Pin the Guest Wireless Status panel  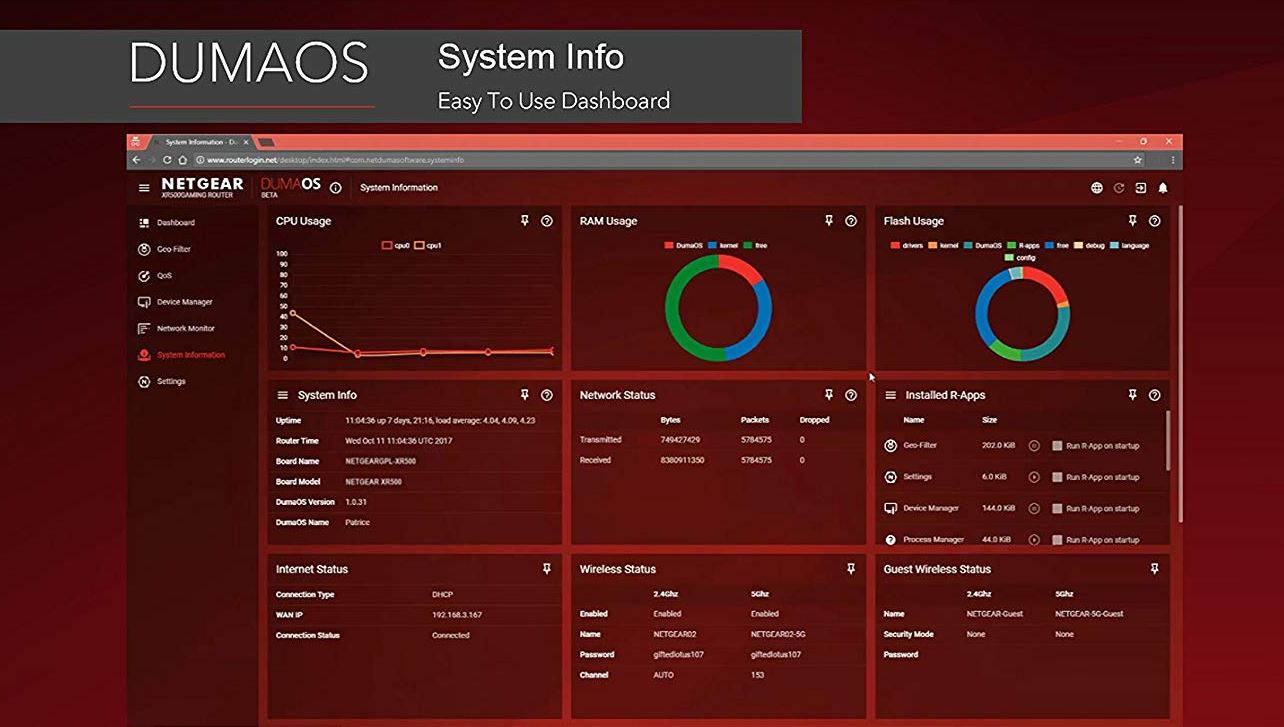click(1155, 569)
